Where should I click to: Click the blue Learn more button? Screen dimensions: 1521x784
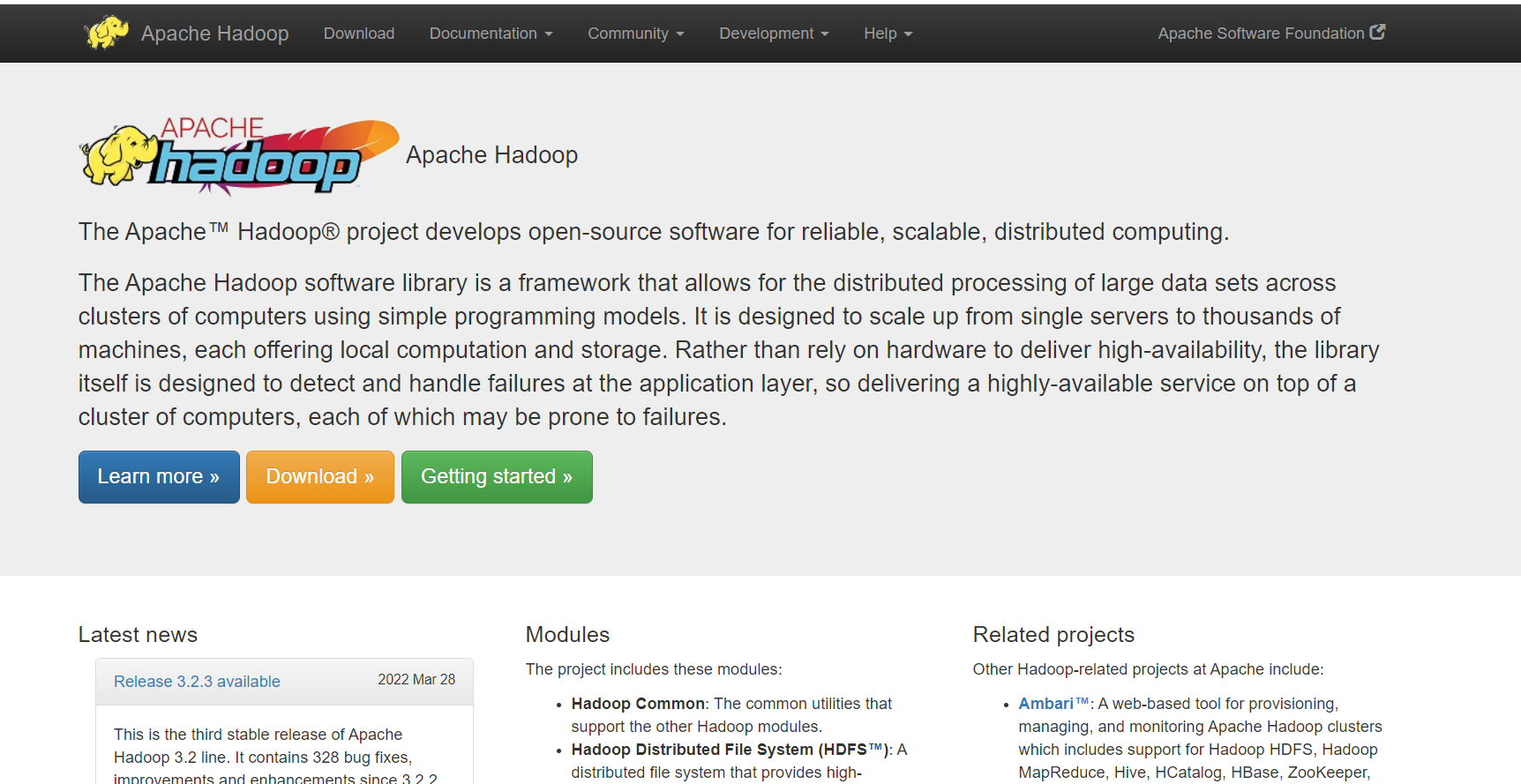[159, 477]
